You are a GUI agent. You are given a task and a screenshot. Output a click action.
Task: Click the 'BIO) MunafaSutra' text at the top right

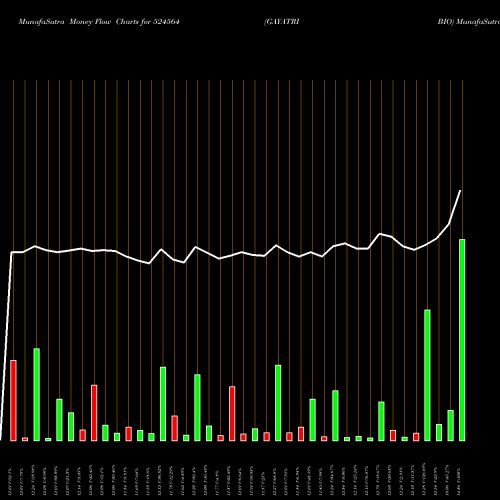[469, 22]
